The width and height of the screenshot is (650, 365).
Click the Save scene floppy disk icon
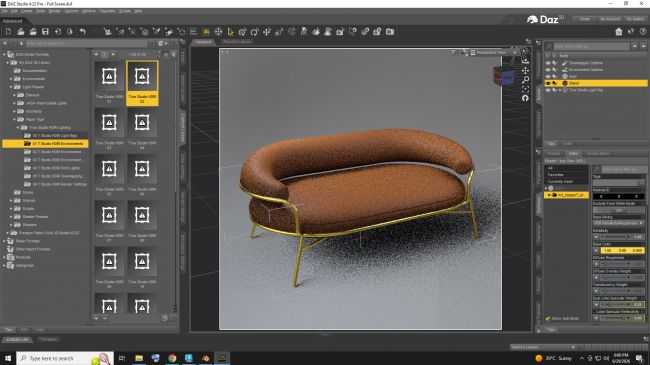click(45, 32)
